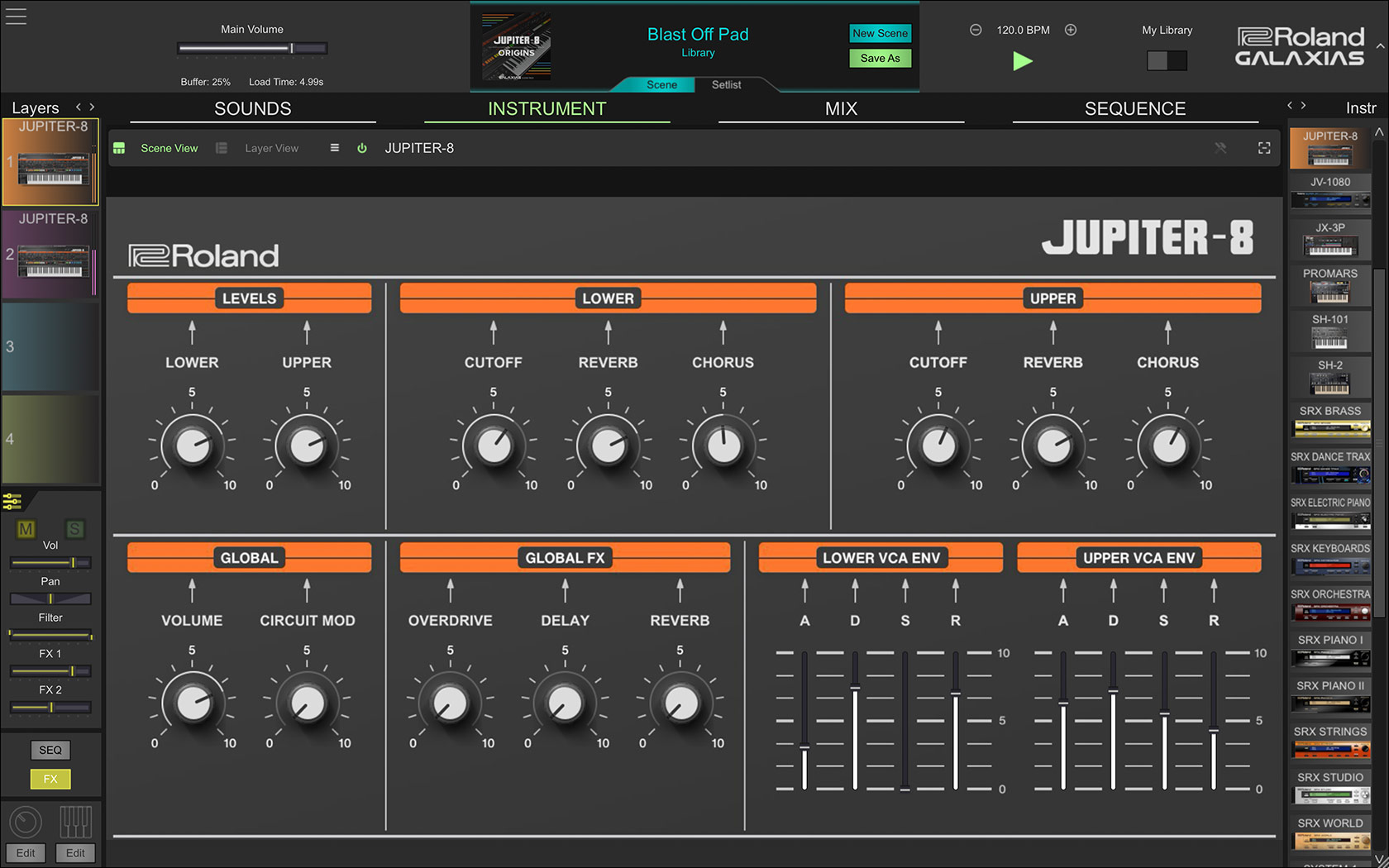The width and height of the screenshot is (1389, 868).
Task: Switch to the Scene tab
Action: click(x=661, y=84)
